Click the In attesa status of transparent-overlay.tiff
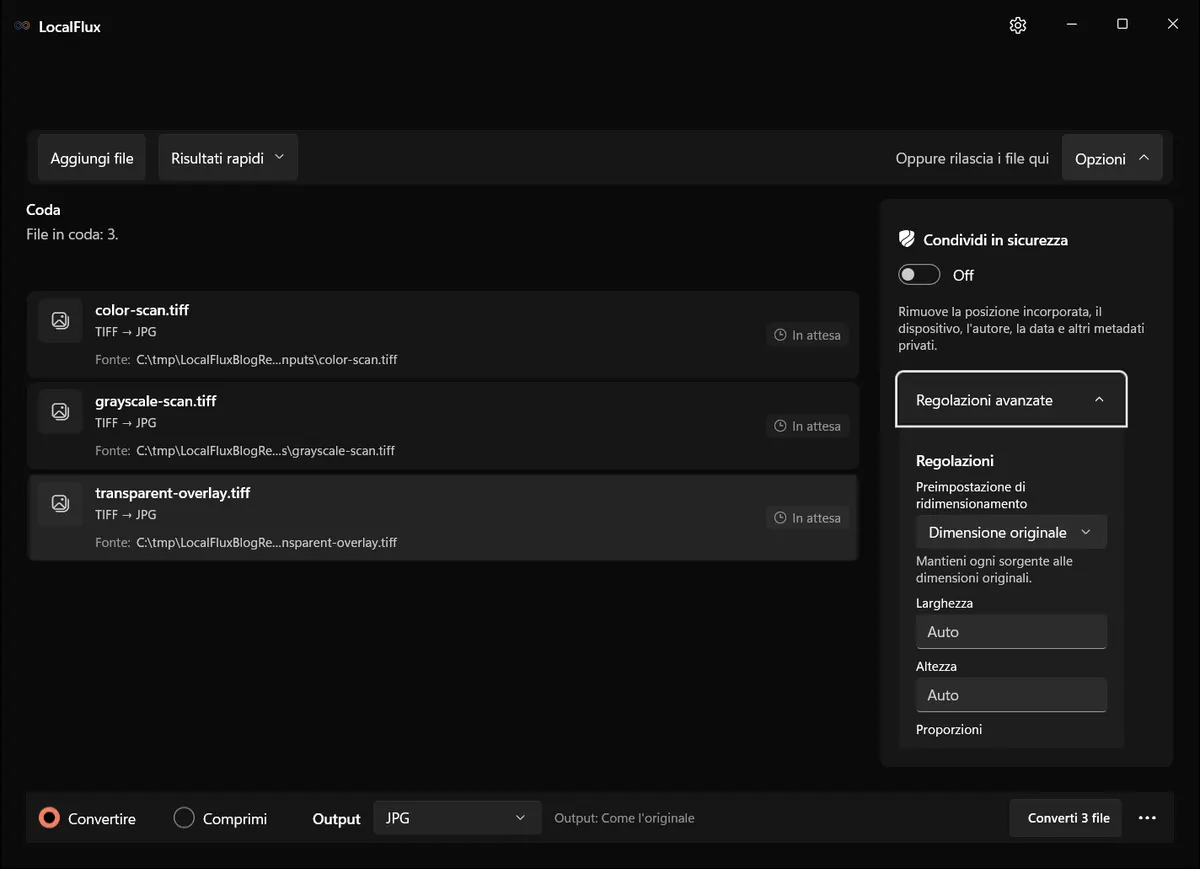Viewport: 1200px width, 869px height. tap(808, 518)
